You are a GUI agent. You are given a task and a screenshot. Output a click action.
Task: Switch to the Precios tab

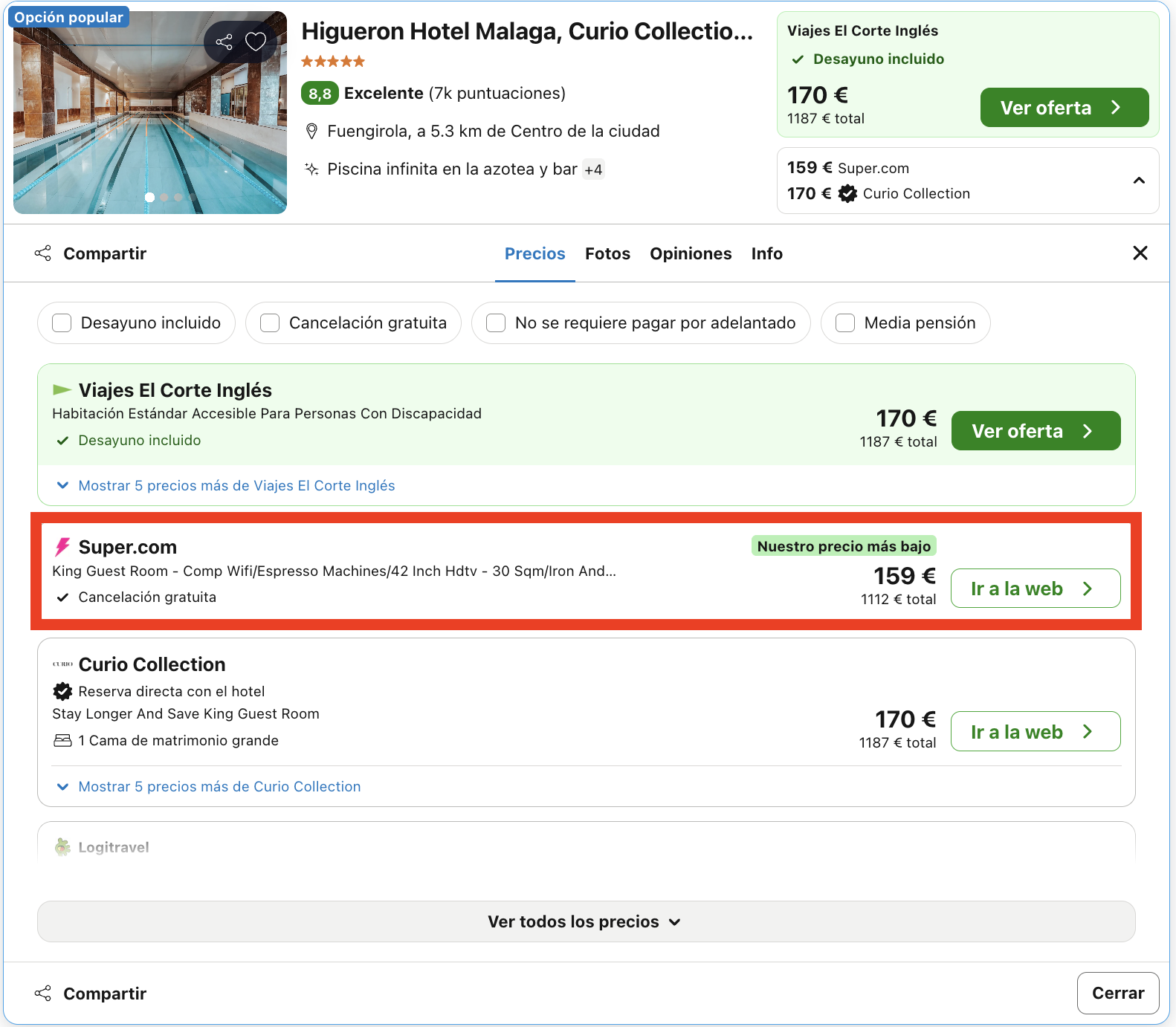(535, 254)
